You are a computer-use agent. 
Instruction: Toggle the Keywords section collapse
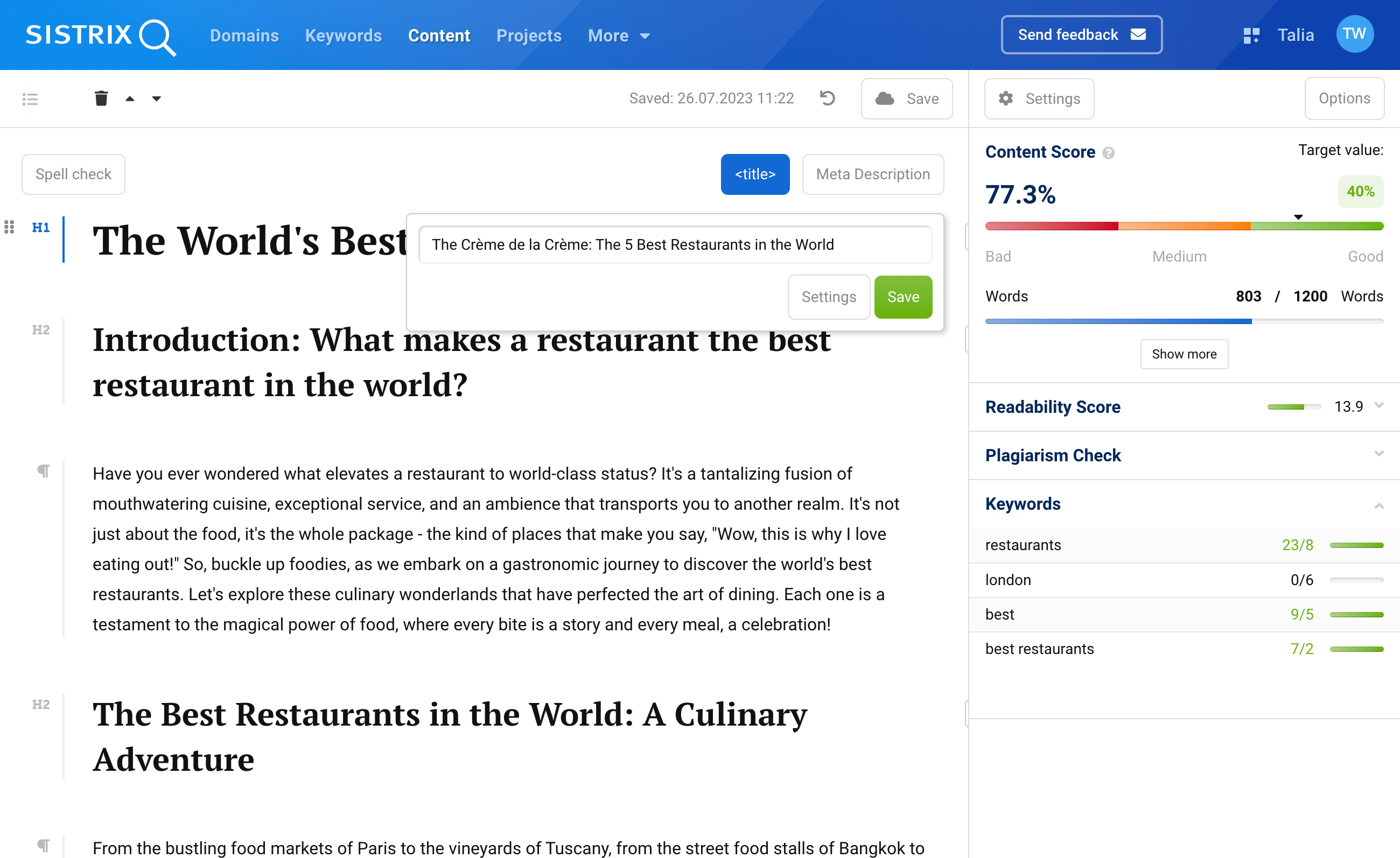[x=1379, y=504]
